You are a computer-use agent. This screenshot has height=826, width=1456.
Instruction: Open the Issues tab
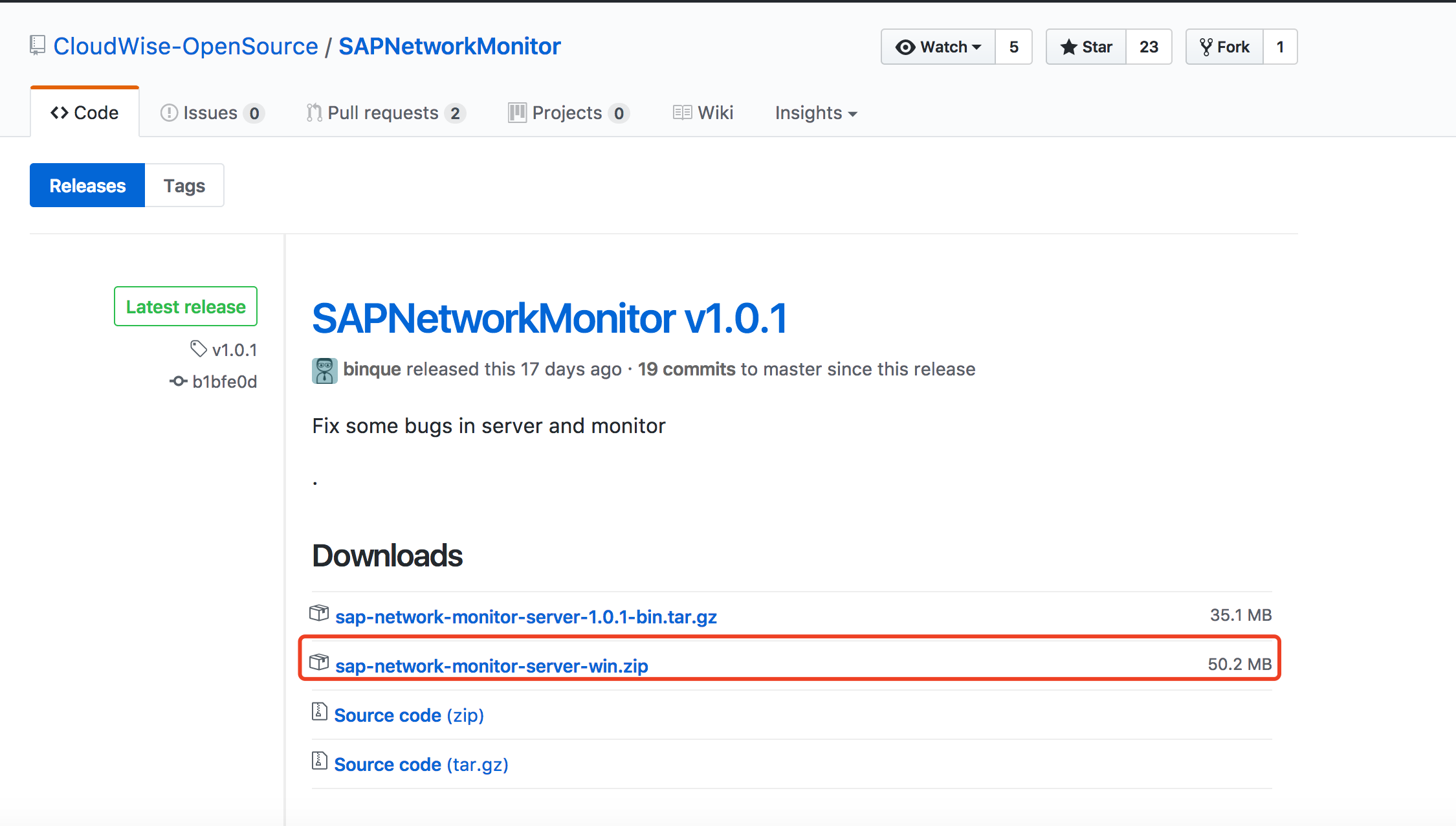point(212,113)
